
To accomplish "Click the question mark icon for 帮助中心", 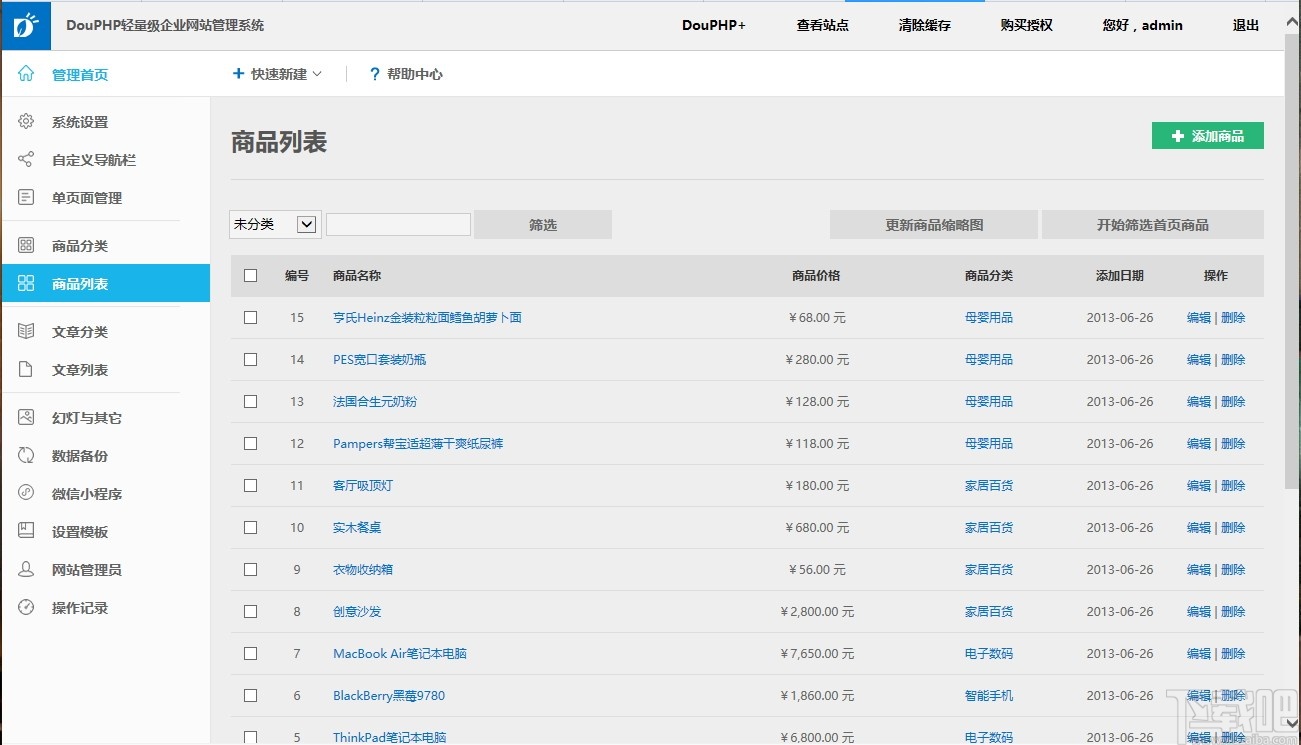I will point(375,74).
